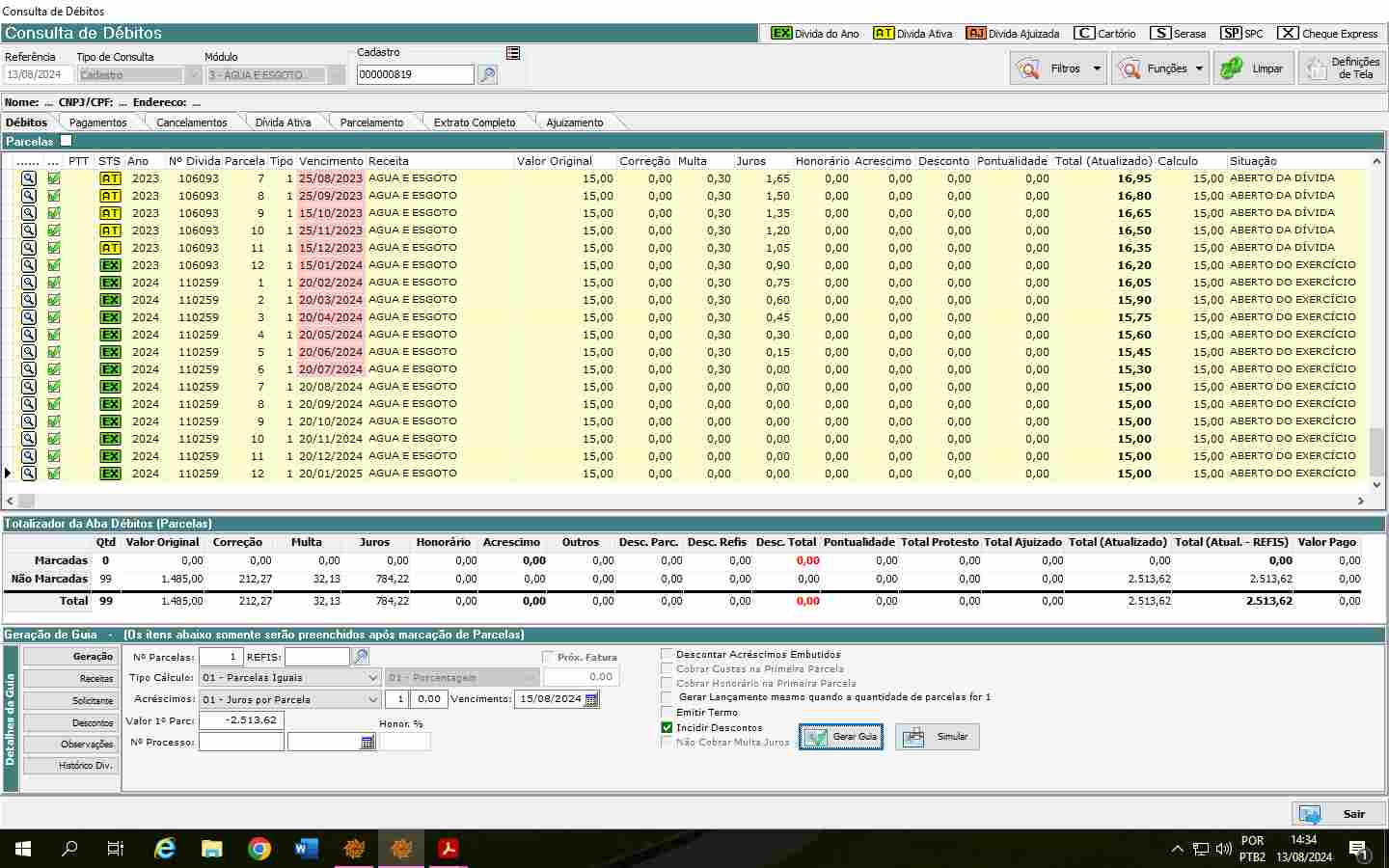The width and height of the screenshot is (1389, 868).
Task: Enable Emitir Termo checkbox
Action: click(667, 712)
